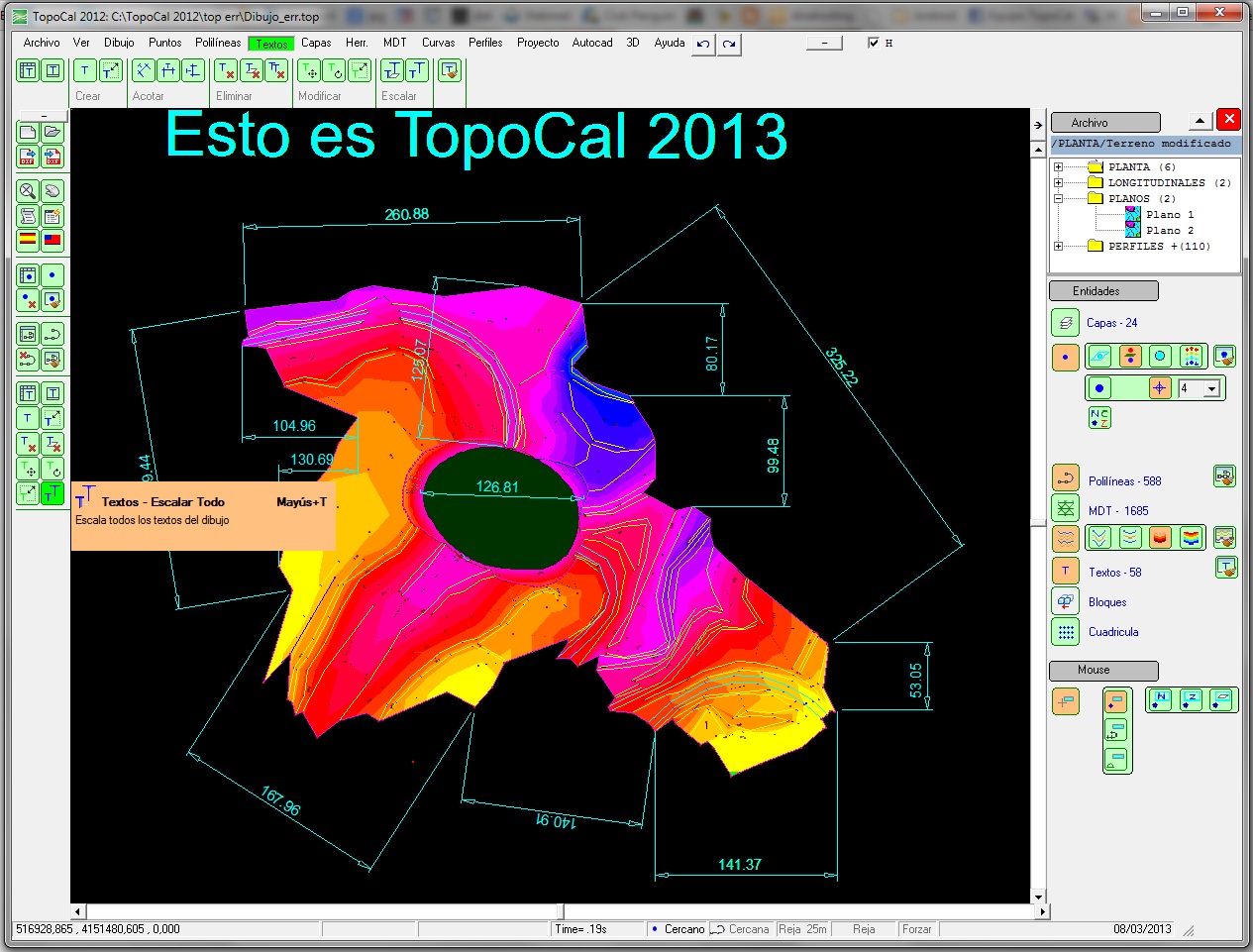Open the Autocad menu

(x=592, y=43)
